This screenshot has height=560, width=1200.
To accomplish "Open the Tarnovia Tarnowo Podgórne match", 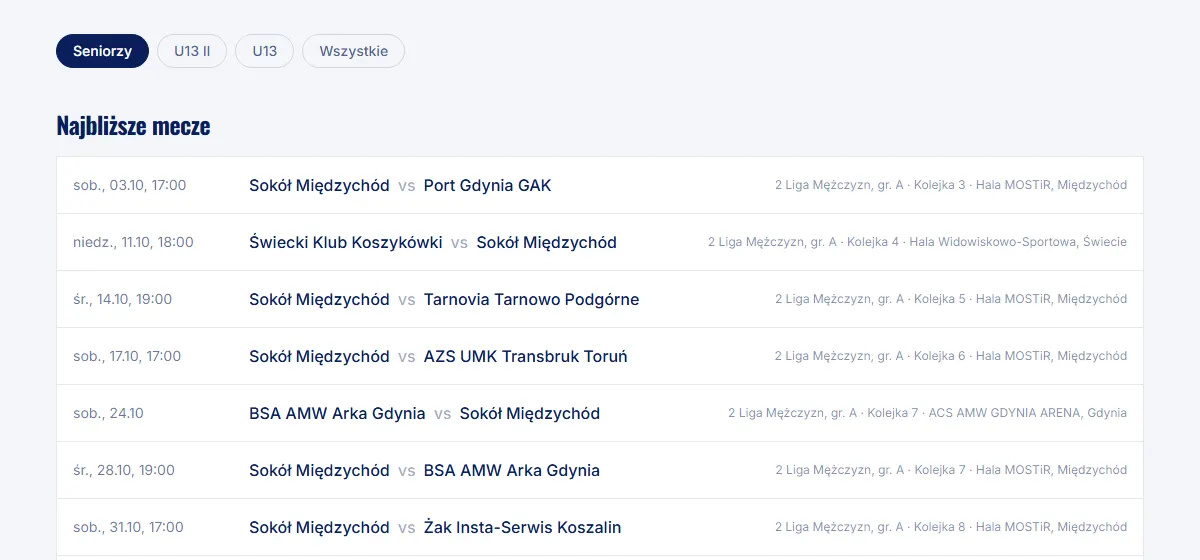I will pyautogui.click(x=600, y=299).
